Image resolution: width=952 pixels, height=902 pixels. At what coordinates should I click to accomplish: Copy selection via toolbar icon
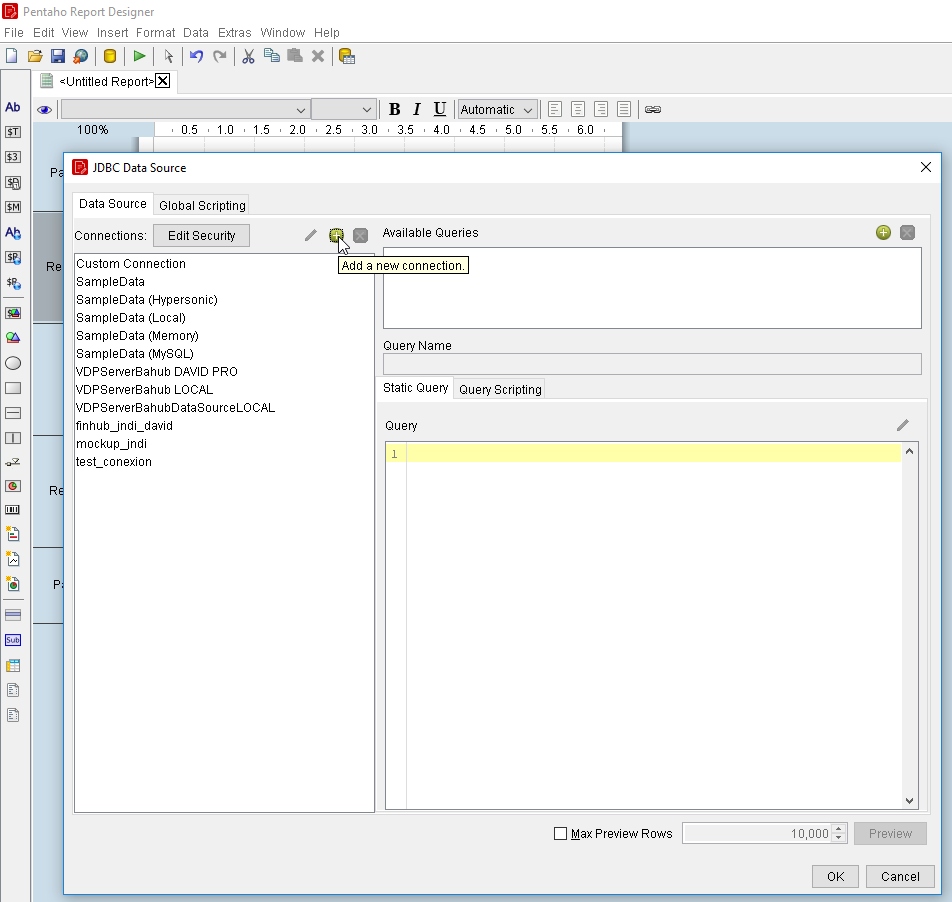(x=271, y=56)
